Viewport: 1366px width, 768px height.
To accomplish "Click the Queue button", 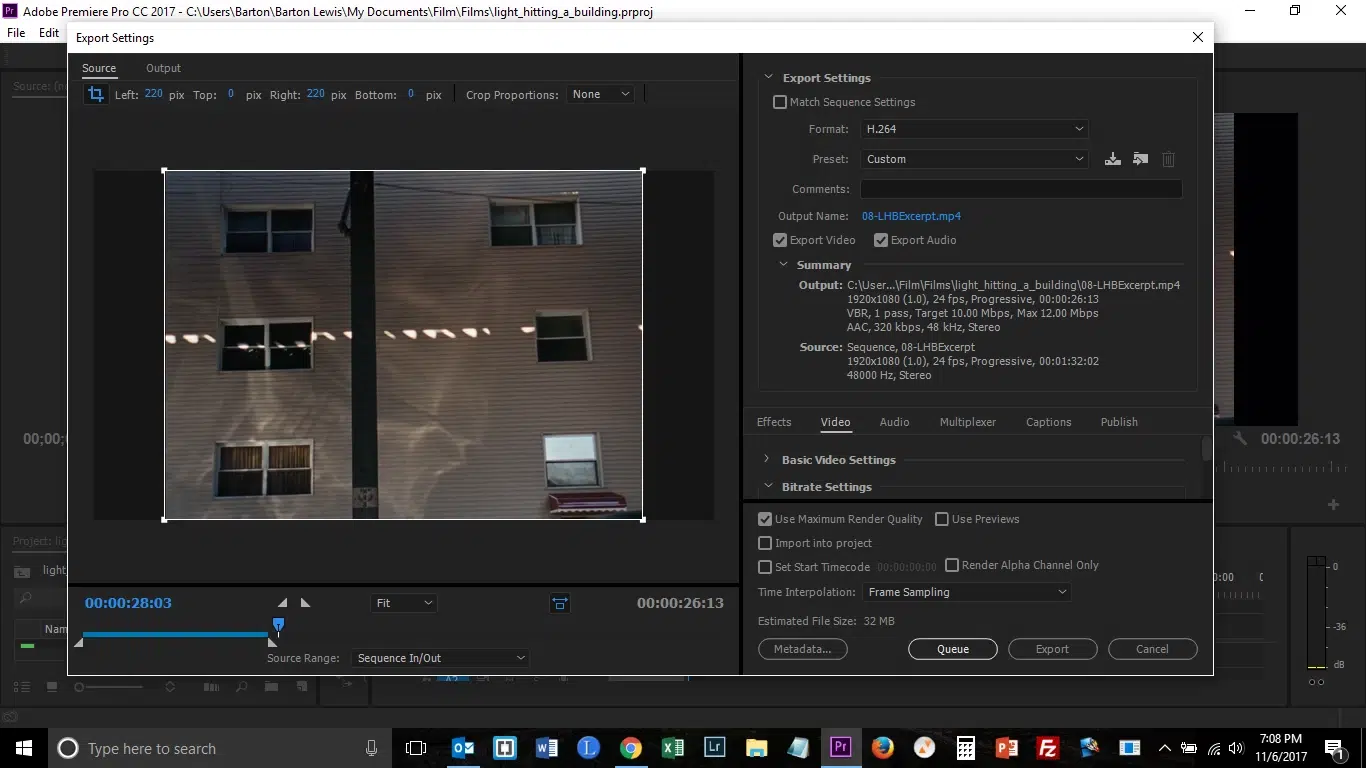I will [x=952, y=649].
